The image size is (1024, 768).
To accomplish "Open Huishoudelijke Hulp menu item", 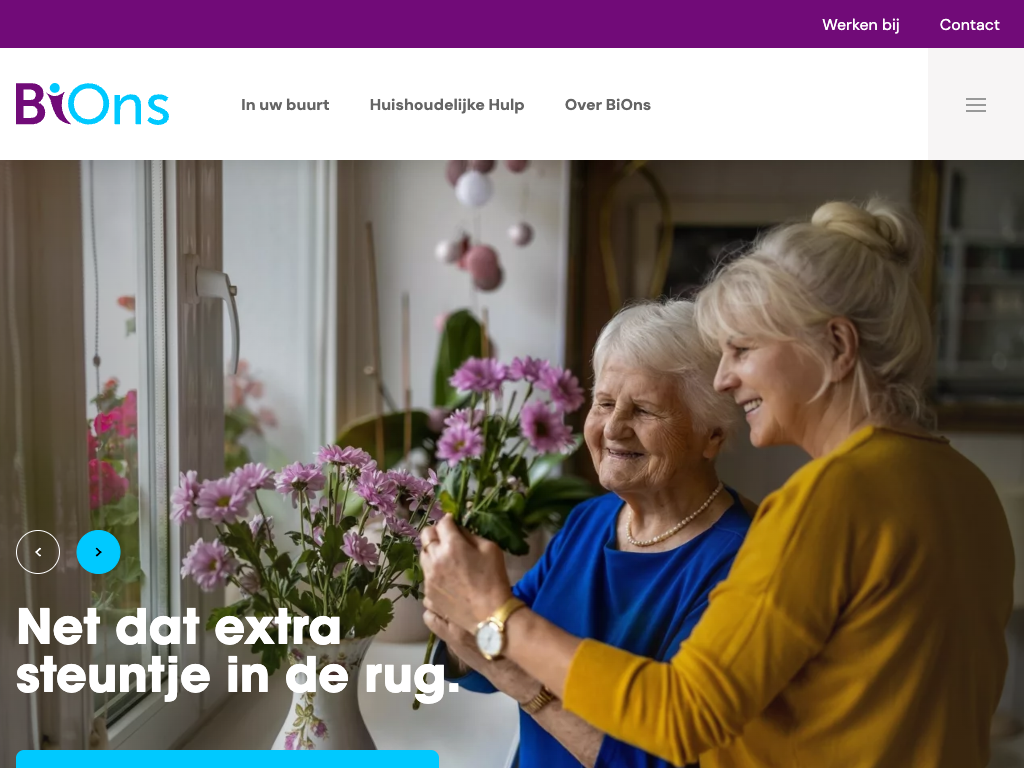I will [447, 105].
